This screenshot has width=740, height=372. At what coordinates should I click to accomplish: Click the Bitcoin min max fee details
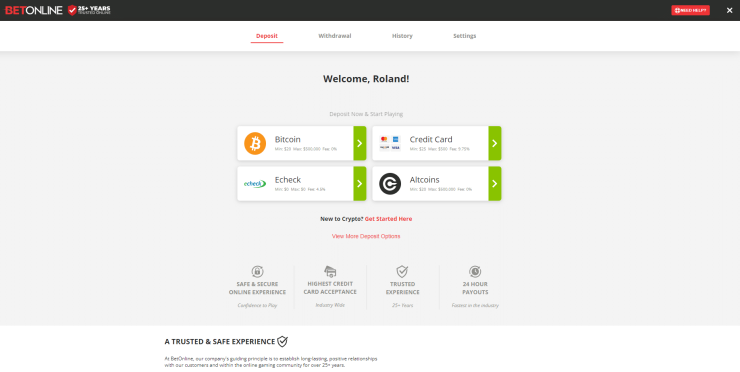click(306, 149)
